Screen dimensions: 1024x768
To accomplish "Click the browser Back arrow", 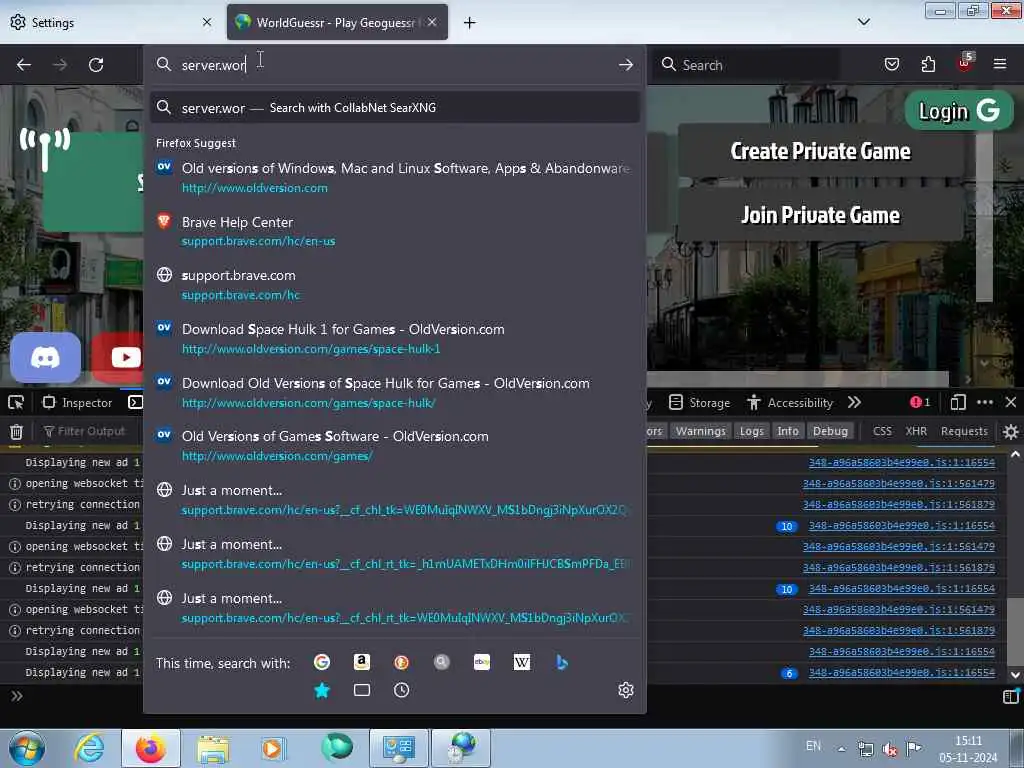I will (x=24, y=65).
